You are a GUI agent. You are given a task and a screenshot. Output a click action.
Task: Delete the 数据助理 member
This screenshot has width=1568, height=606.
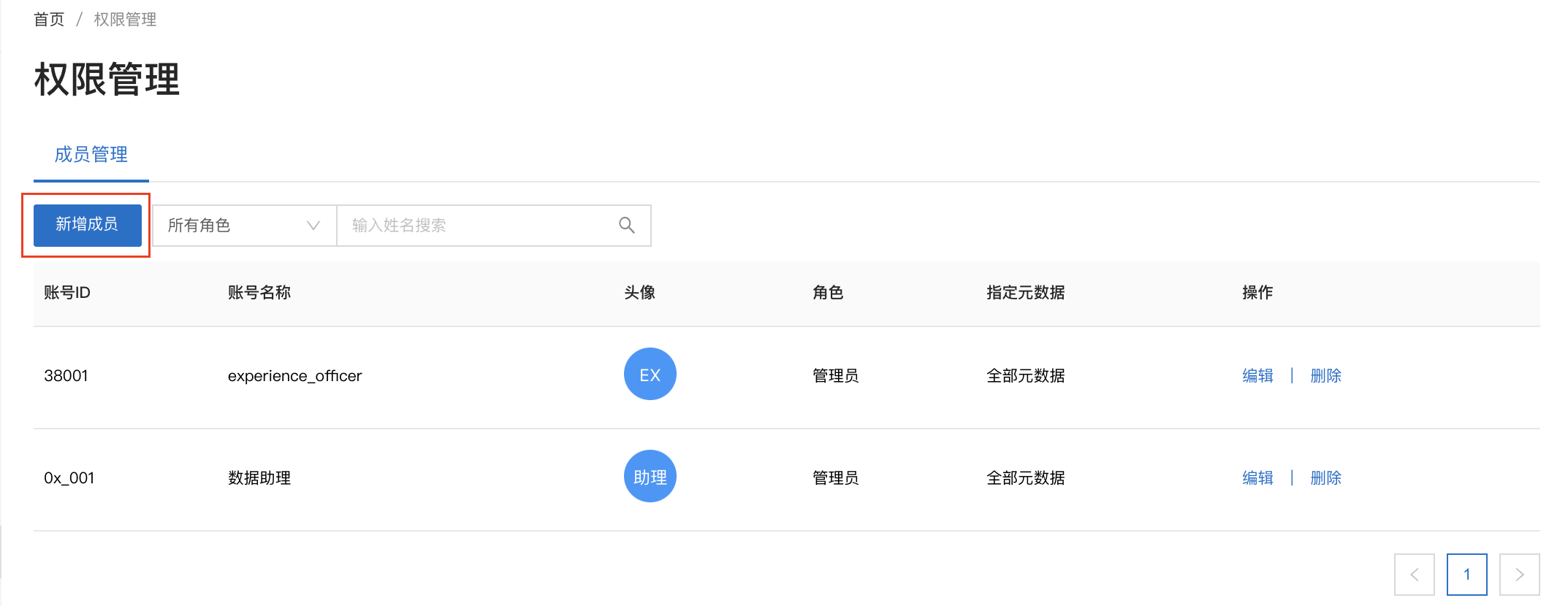tap(1326, 477)
